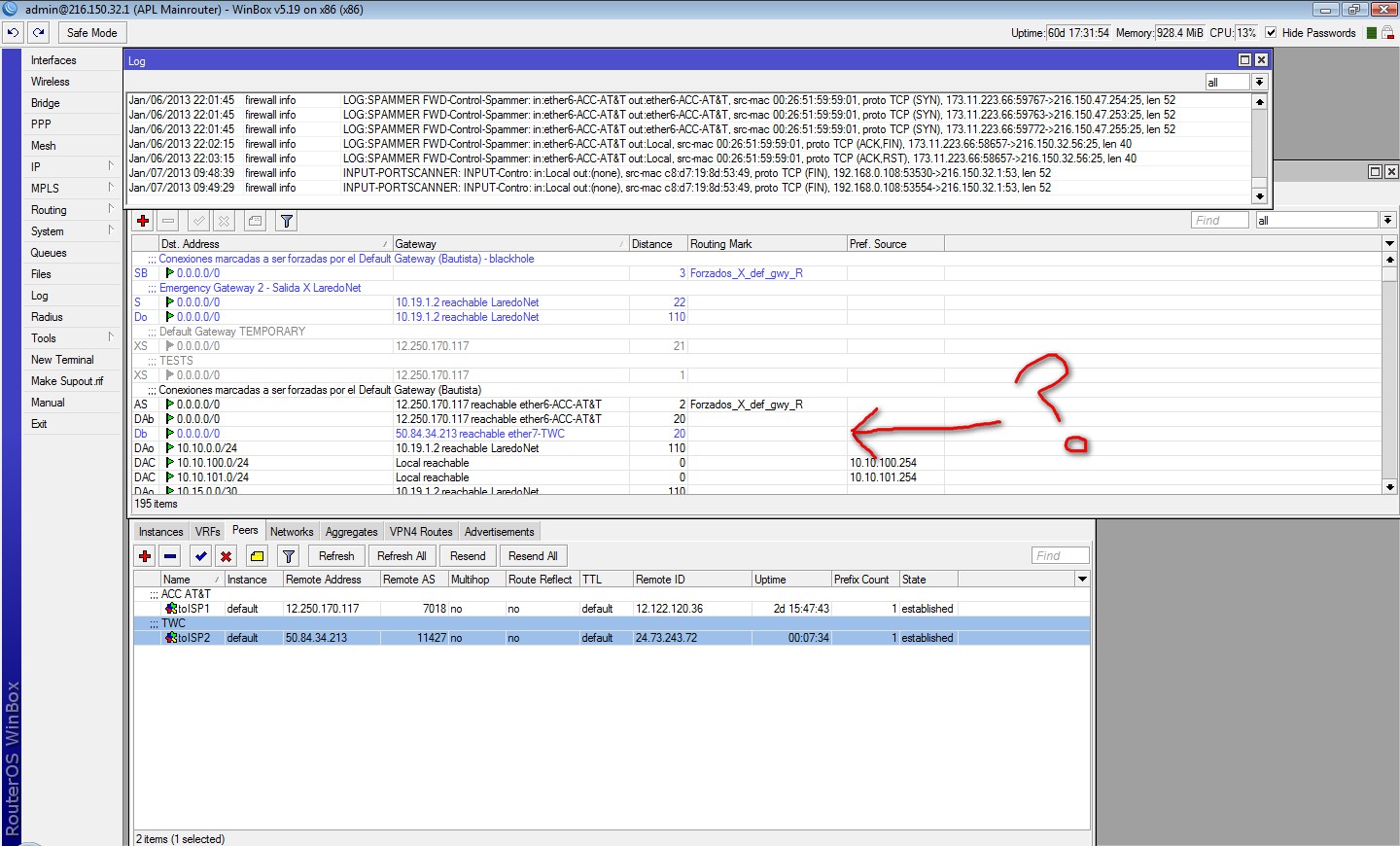
Task: Click the lock icon at top right
Action: tap(1388, 32)
